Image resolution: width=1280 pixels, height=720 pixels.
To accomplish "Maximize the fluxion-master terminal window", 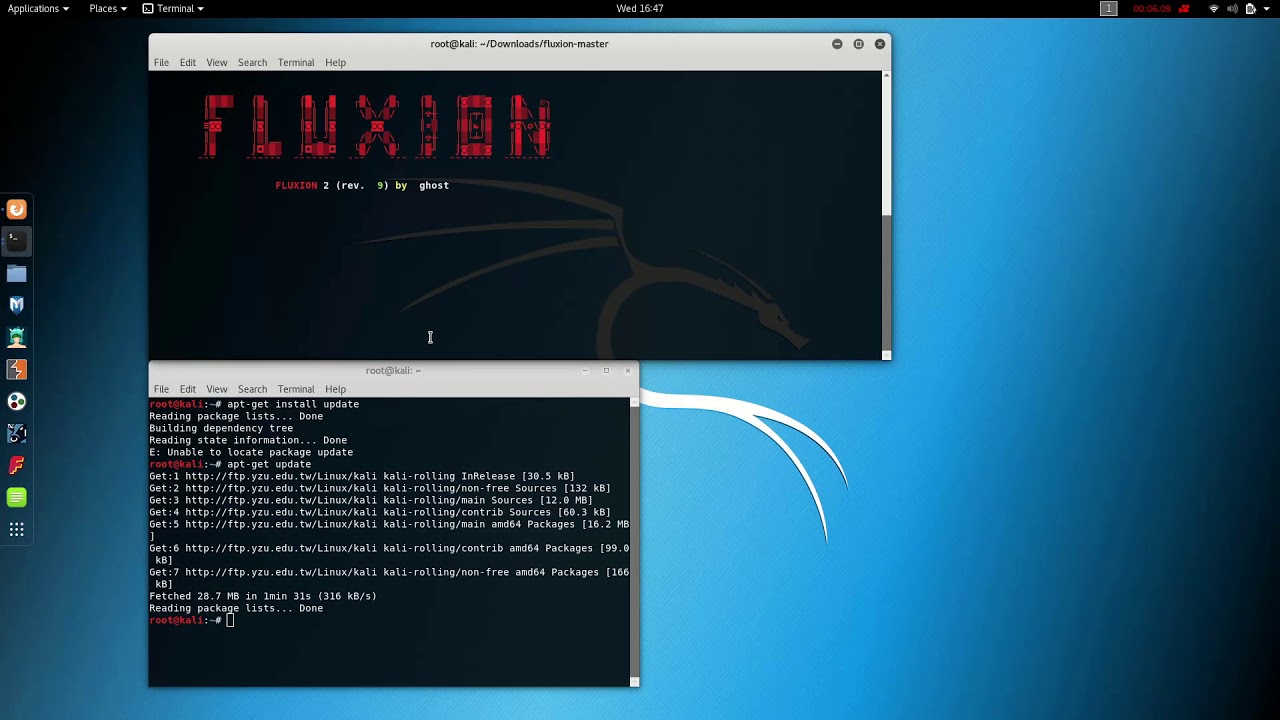I will [858, 44].
